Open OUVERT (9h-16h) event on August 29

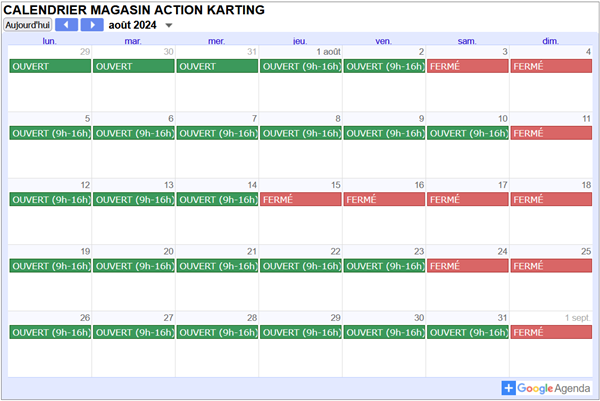[301, 332]
